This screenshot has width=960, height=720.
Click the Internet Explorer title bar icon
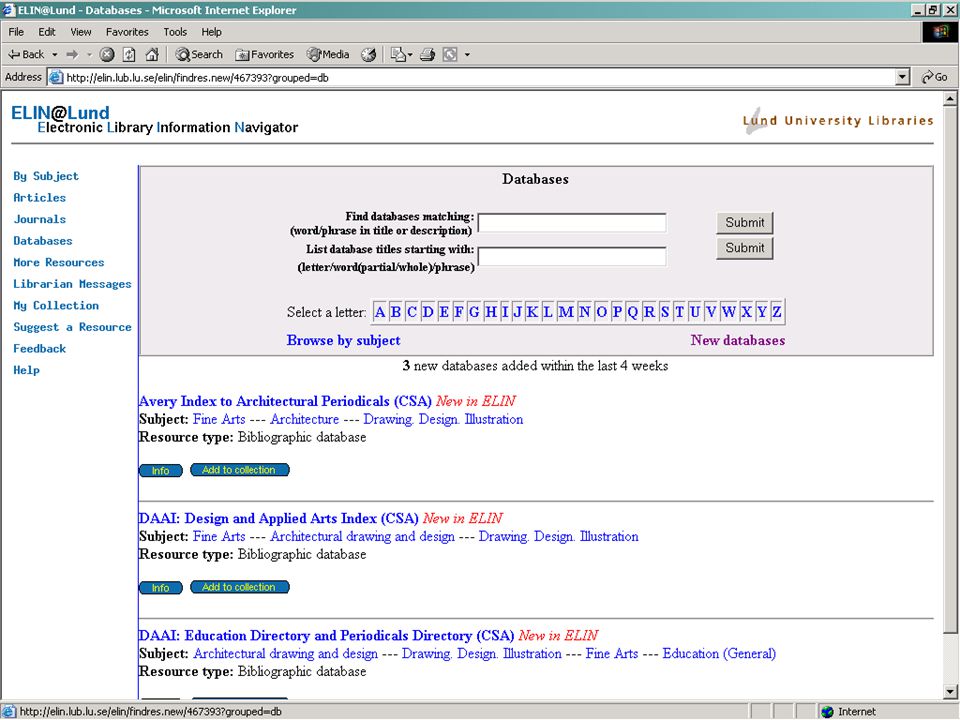point(8,10)
